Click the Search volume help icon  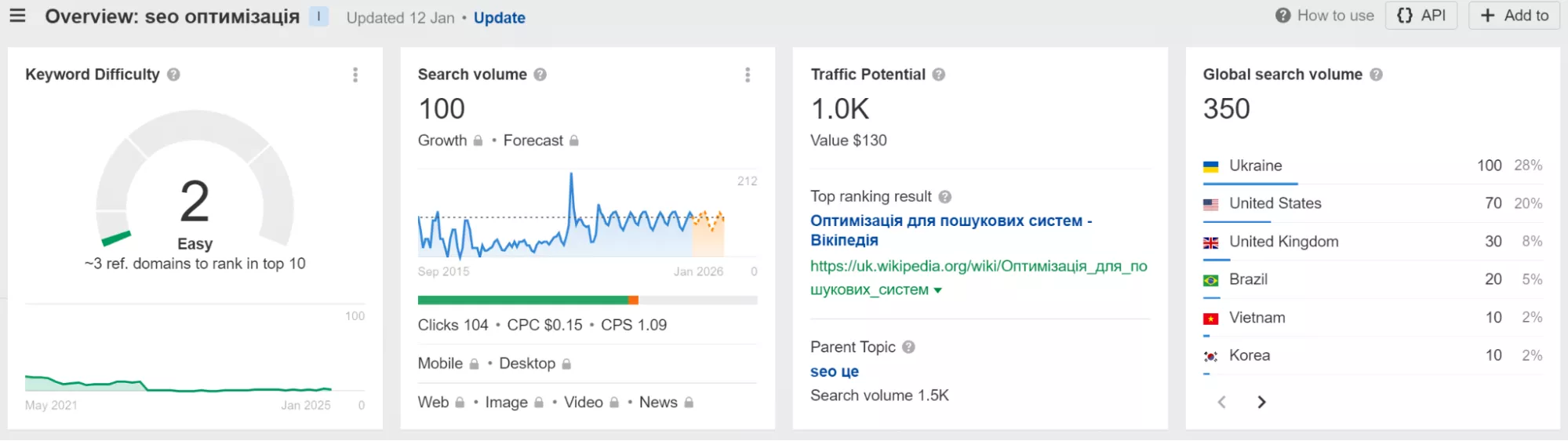(540, 75)
